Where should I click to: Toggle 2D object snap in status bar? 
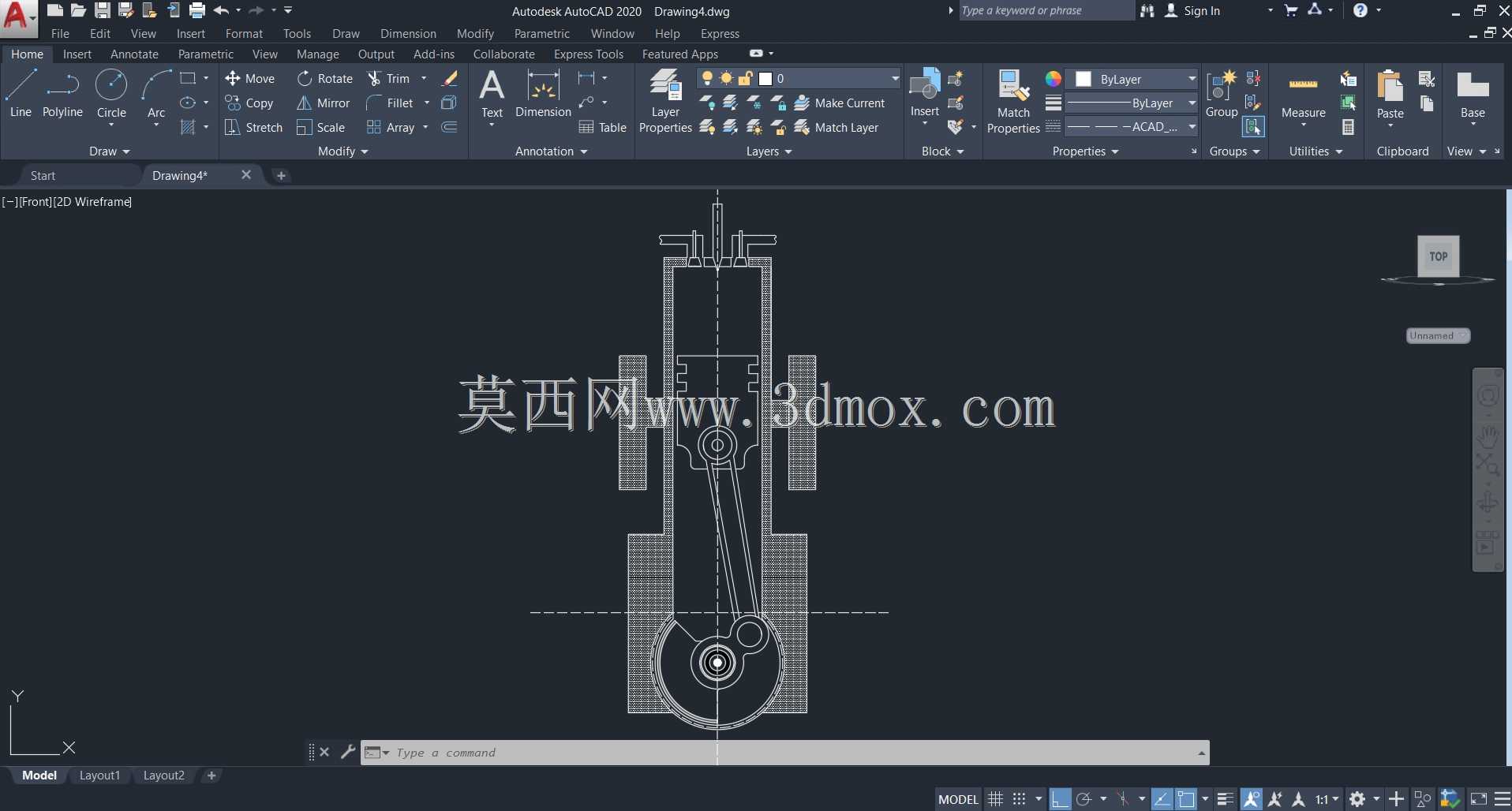pyautogui.click(x=1186, y=799)
